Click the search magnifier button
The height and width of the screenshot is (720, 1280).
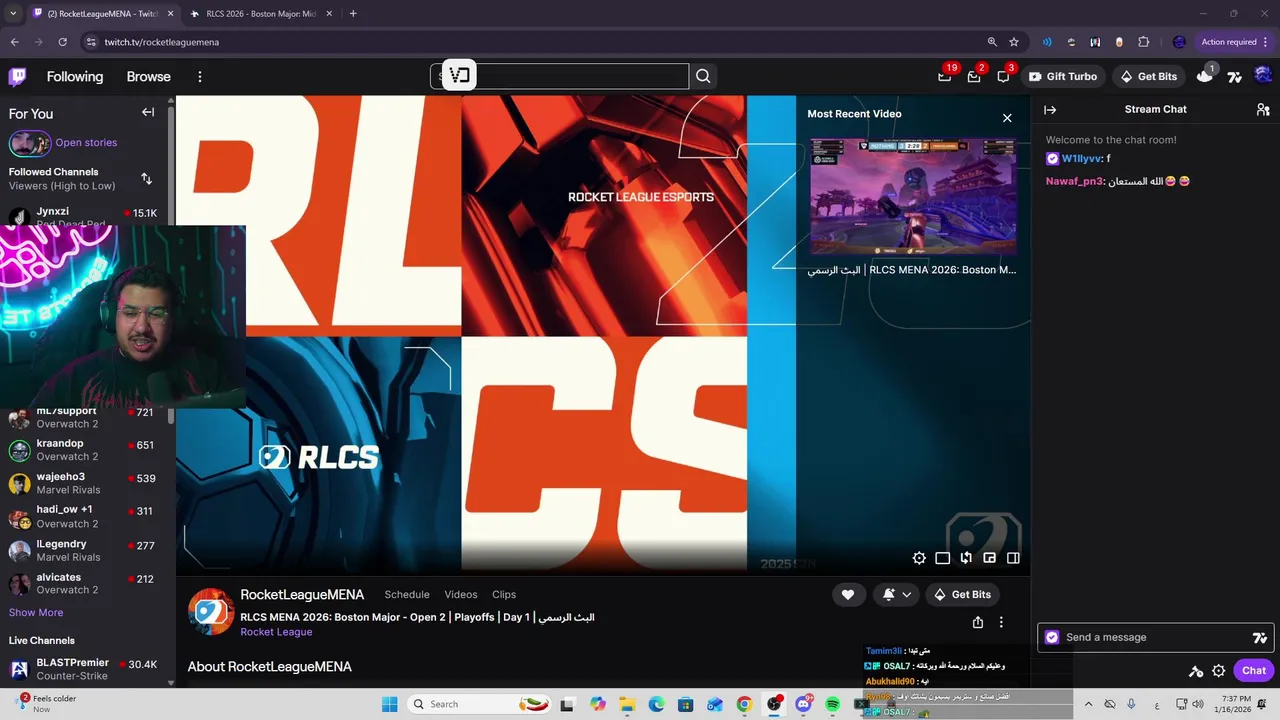703,76
